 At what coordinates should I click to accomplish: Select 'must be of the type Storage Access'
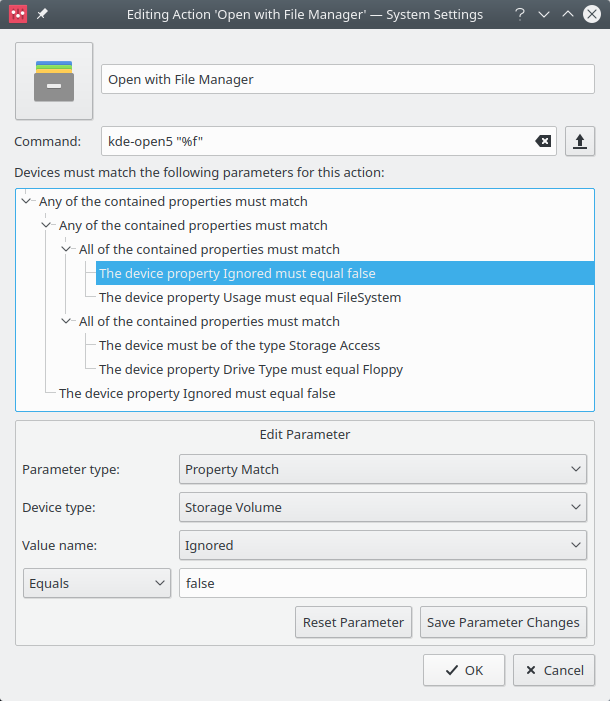coord(239,345)
